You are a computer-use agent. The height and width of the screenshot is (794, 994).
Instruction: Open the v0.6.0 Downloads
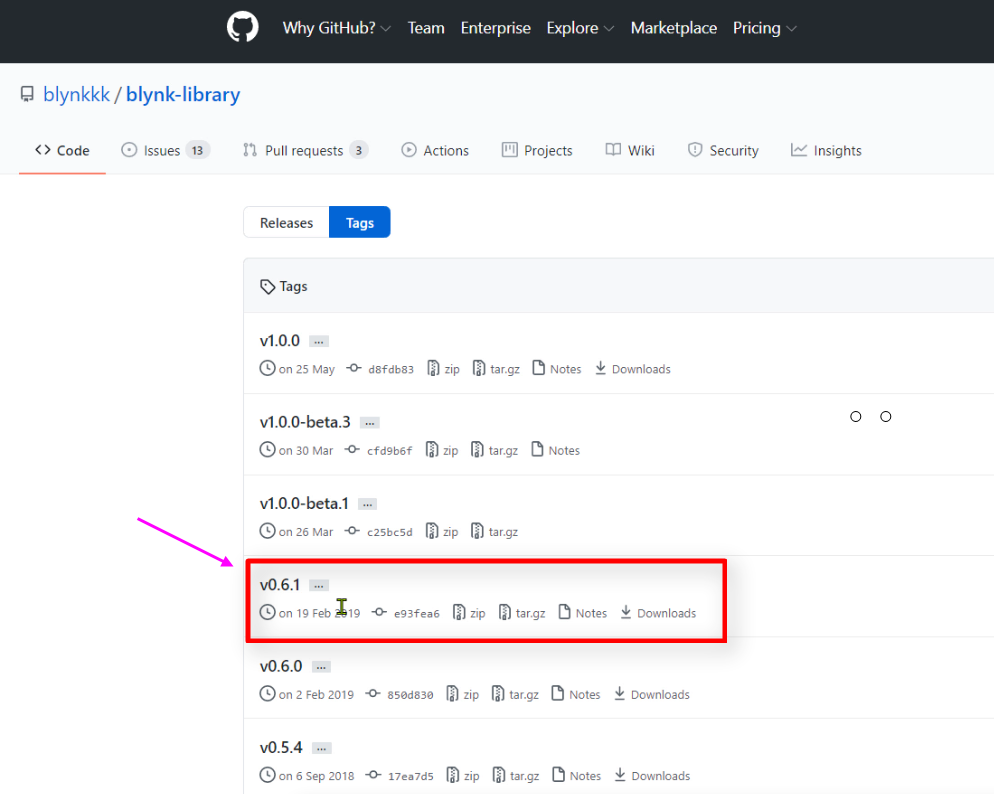click(x=652, y=695)
